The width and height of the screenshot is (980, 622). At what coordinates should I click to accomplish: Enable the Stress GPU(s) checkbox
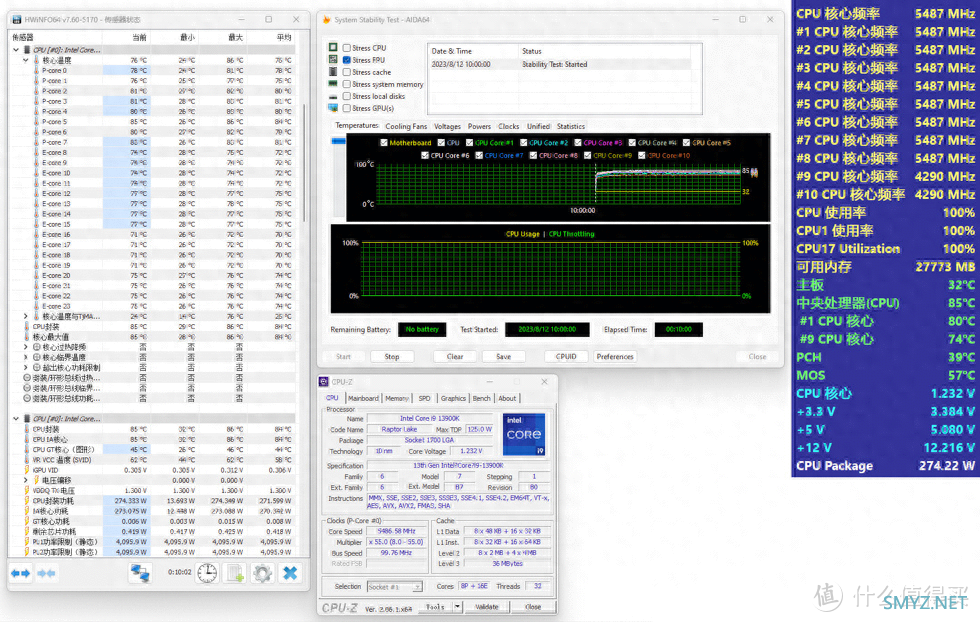pos(346,108)
